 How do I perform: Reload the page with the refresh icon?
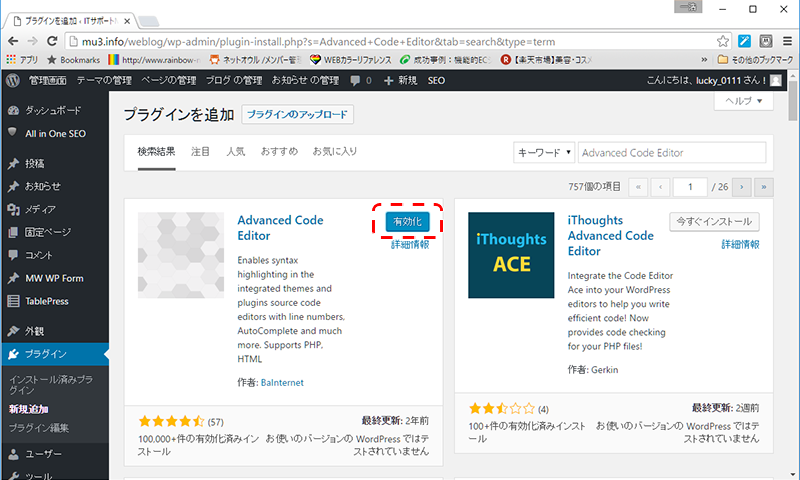point(52,41)
